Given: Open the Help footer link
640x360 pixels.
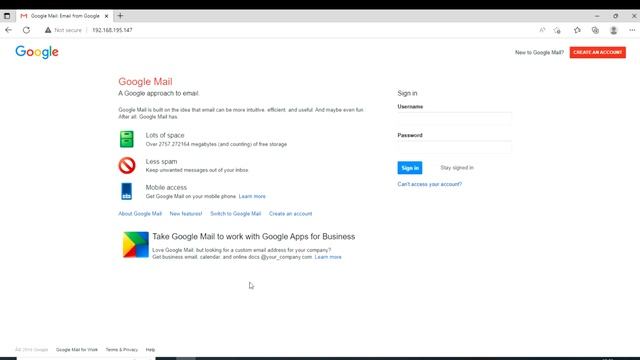Looking at the screenshot, I should tap(150, 349).
